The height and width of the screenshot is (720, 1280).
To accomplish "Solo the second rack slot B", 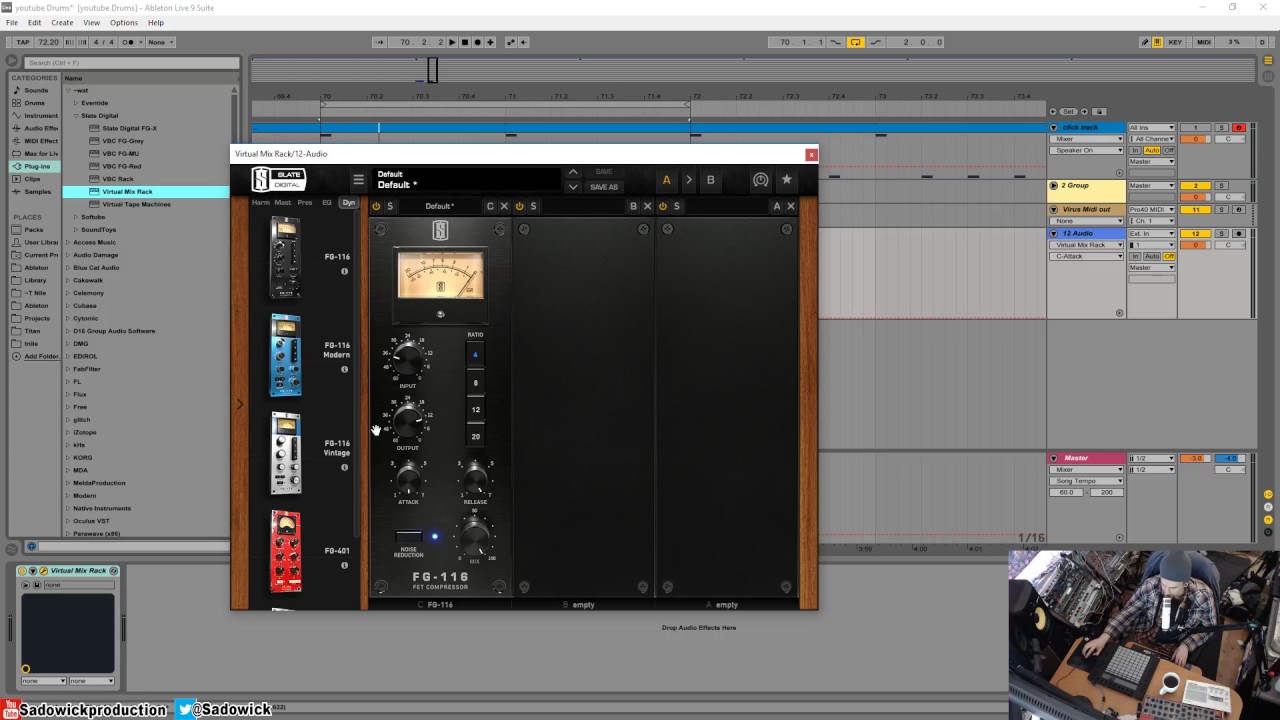I will (x=533, y=206).
